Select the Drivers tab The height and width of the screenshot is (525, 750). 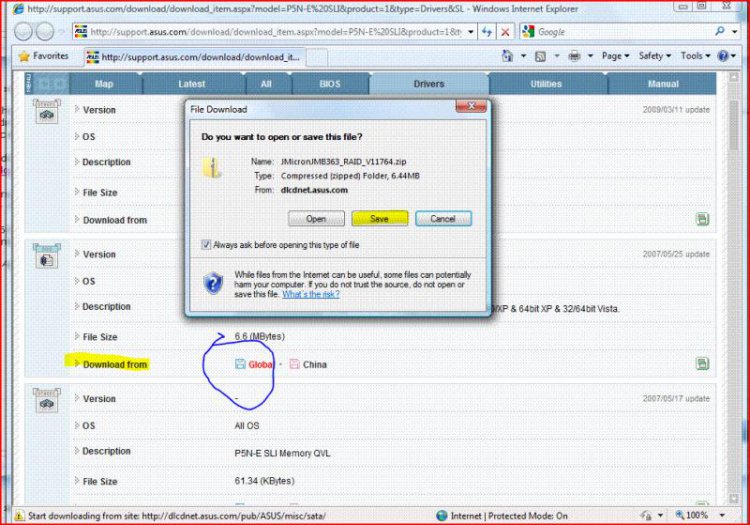pyautogui.click(x=429, y=84)
